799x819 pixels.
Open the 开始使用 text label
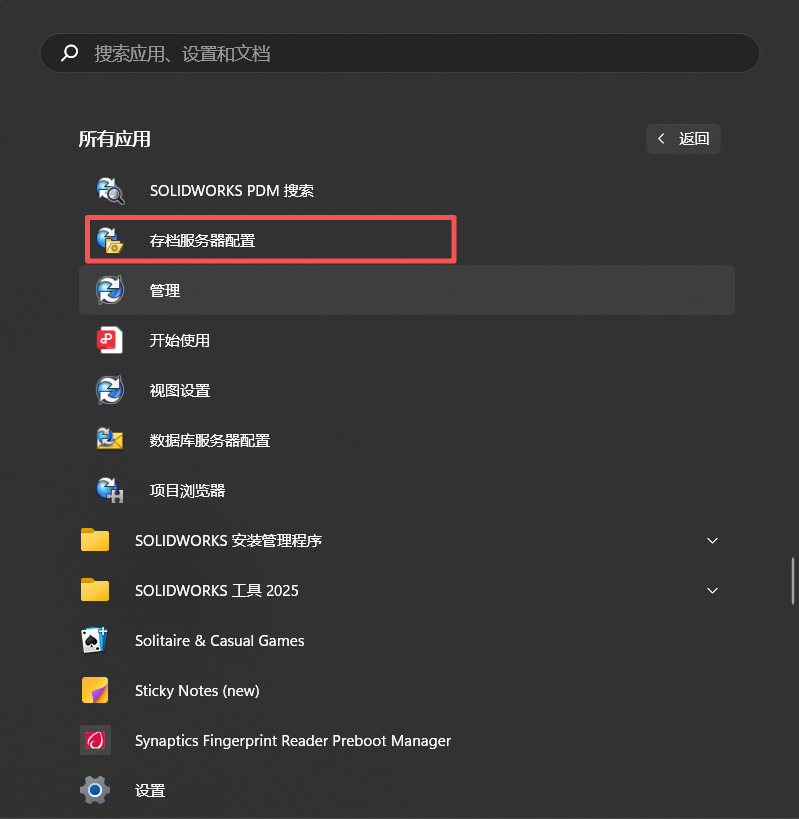180,341
